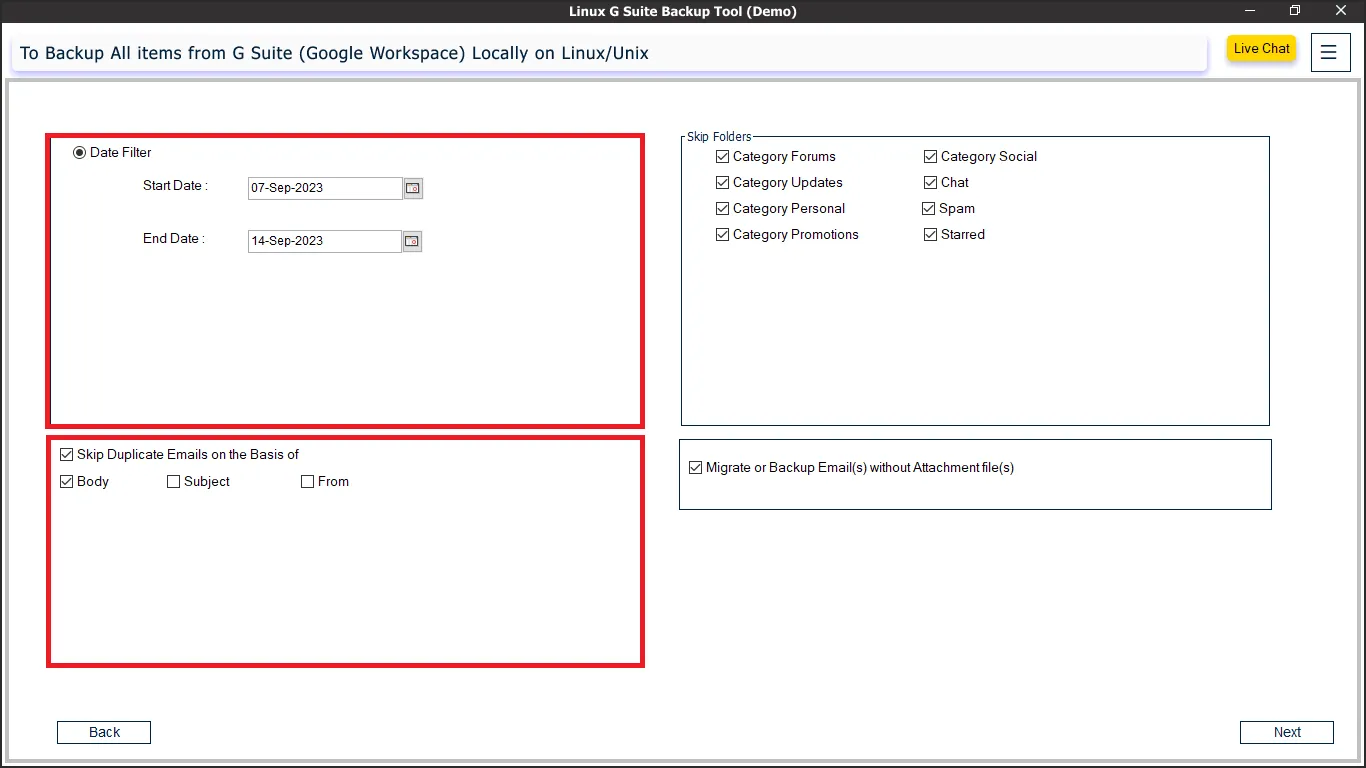The image size is (1366, 768).
Task: Go to the Next step
Action: (1286, 732)
